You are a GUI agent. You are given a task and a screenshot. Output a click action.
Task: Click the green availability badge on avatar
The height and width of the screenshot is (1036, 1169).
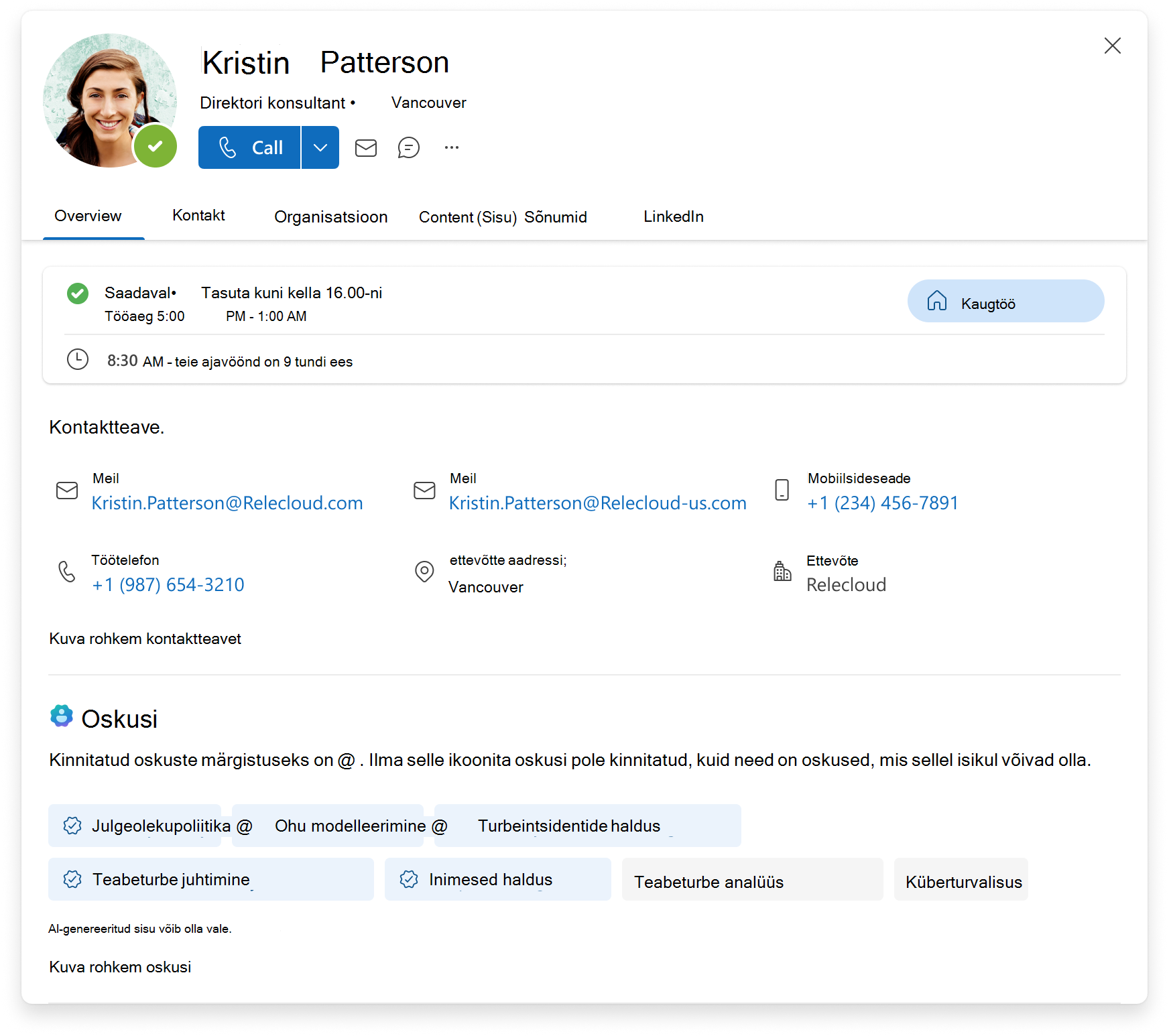[156, 146]
